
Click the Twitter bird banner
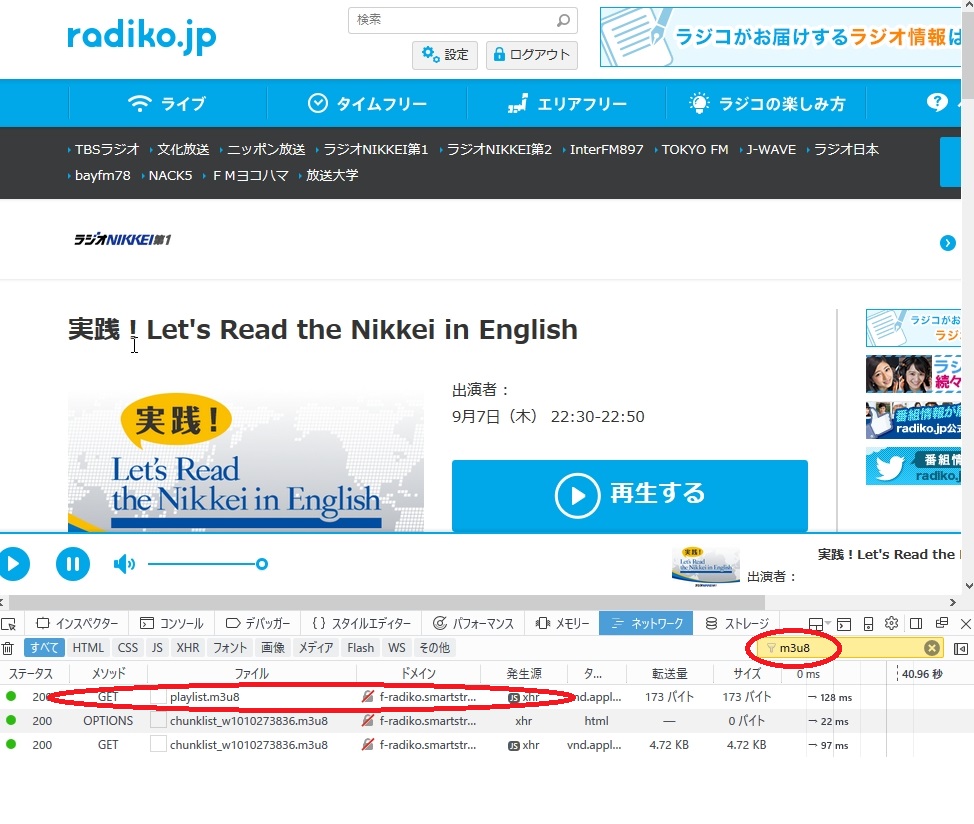(913, 467)
